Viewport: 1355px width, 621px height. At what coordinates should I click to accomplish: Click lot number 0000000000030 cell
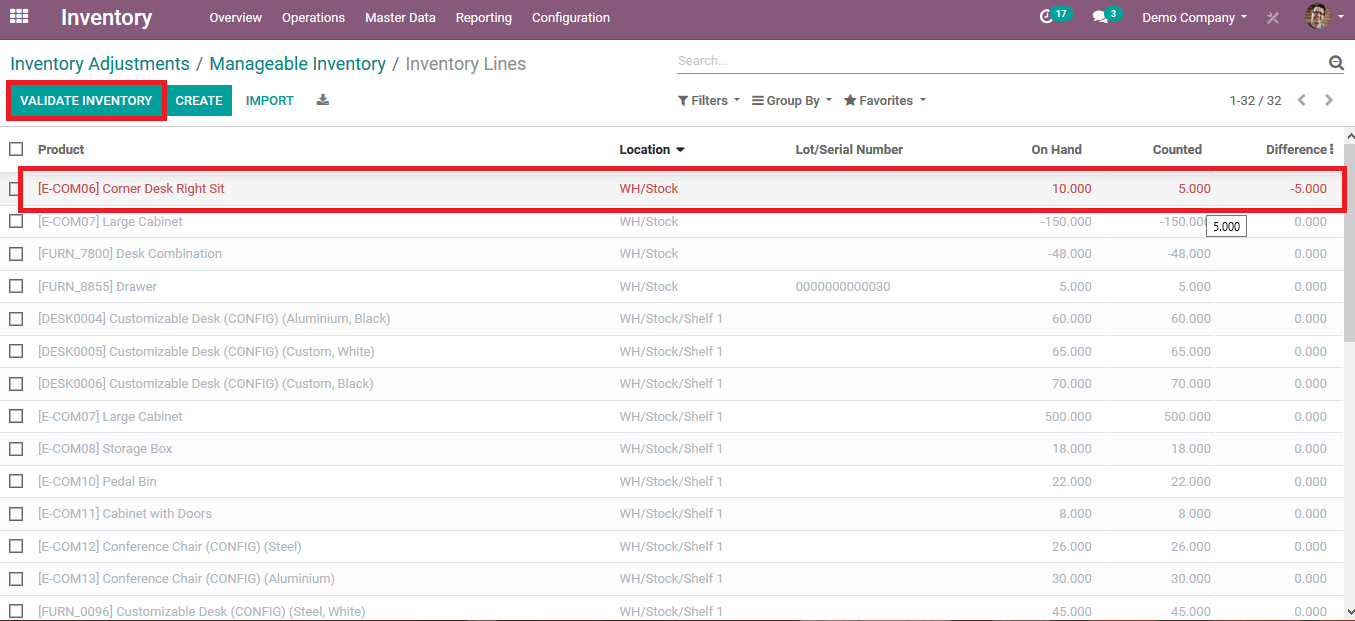click(843, 287)
